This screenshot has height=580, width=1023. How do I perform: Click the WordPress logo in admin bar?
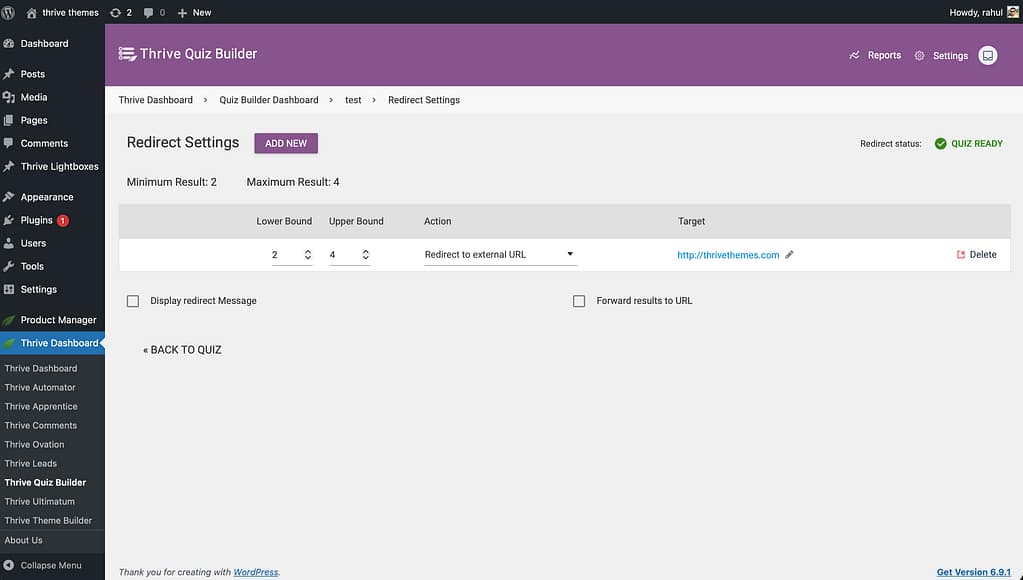pos(9,12)
